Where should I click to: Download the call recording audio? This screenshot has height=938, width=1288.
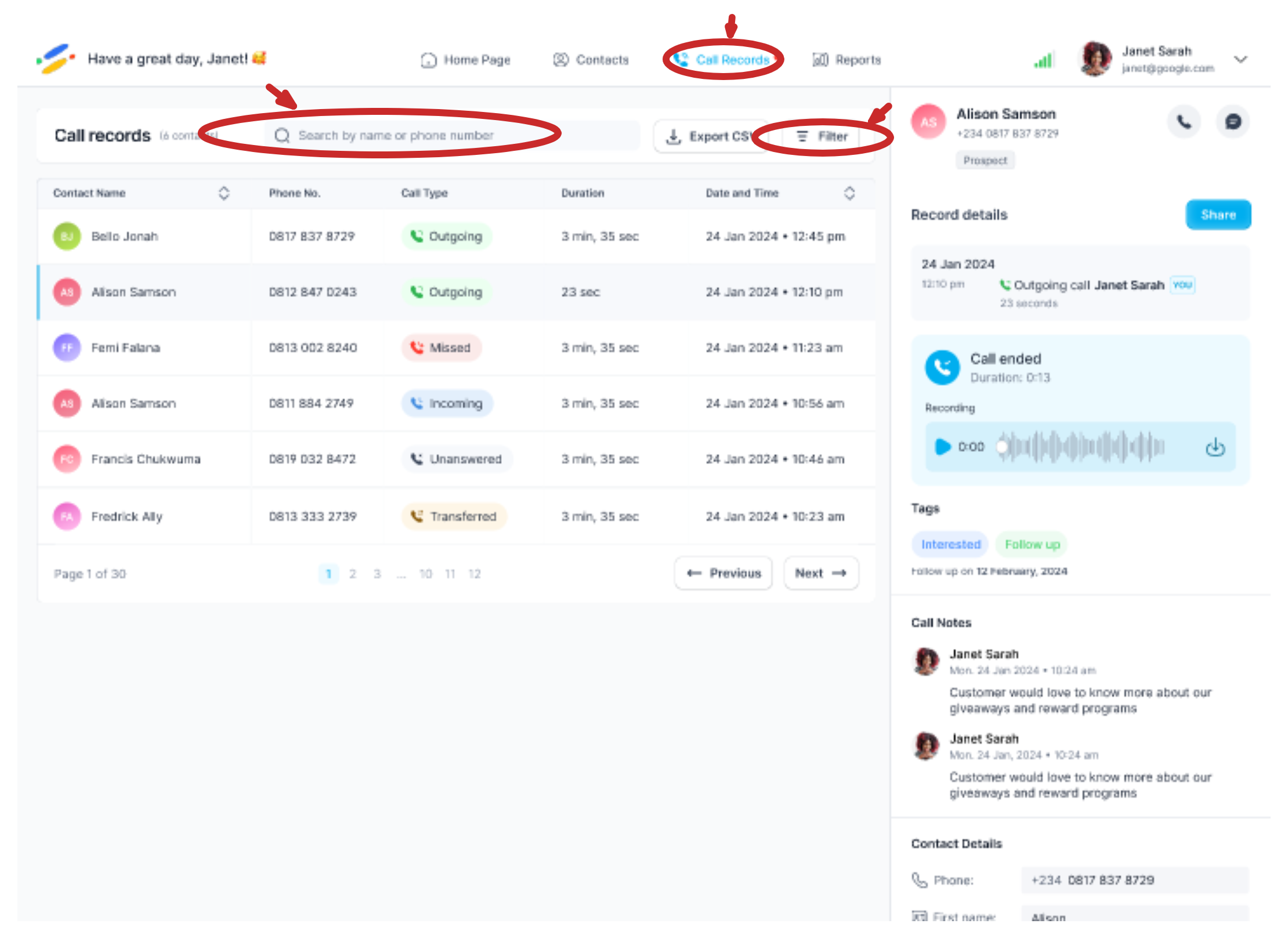pyautogui.click(x=1215, y=447)
